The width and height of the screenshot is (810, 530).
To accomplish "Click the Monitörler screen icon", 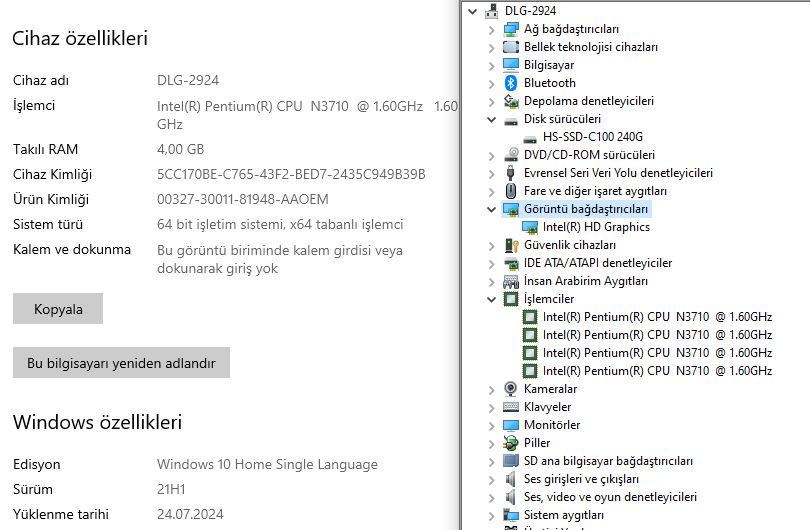I will pos(511,425).
